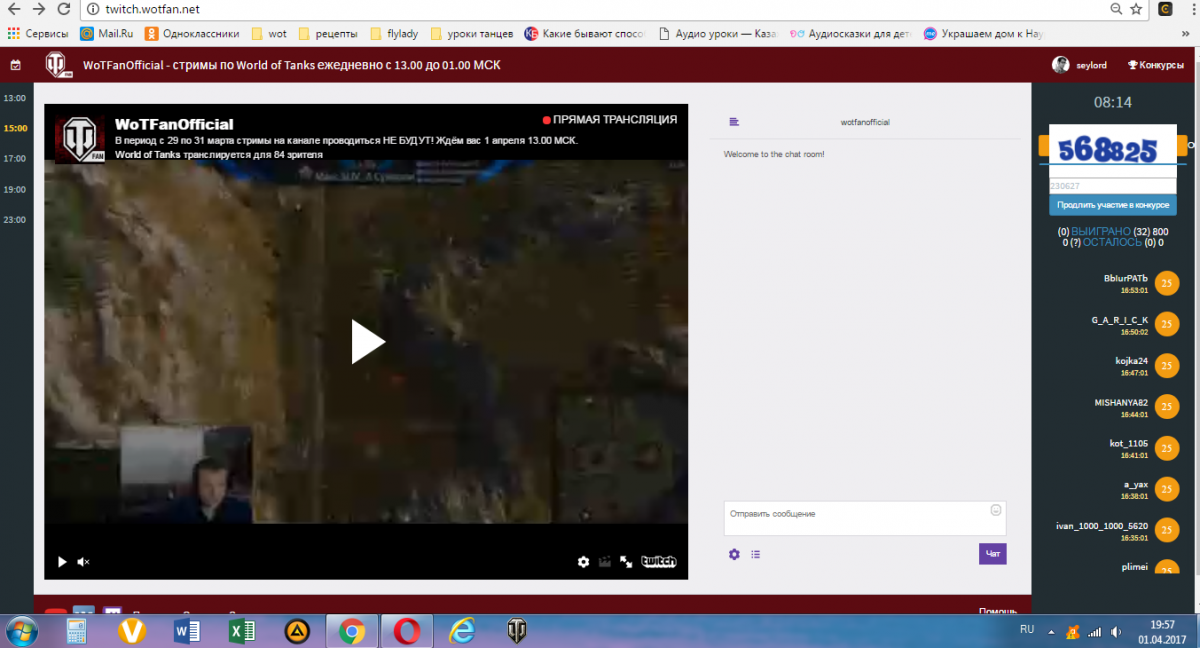Open the Какие бывают способ bookmark
Viewport: 1200px width, 648px height.
point(587,33)
